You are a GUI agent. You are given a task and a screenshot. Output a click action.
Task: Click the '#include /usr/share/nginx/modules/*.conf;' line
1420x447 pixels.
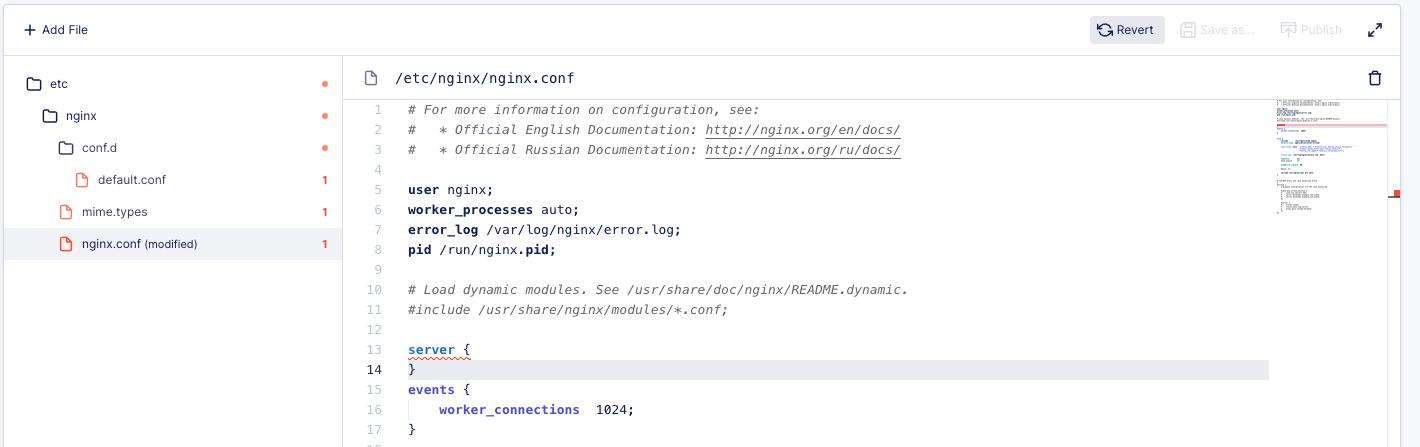[x=568, y=310]
